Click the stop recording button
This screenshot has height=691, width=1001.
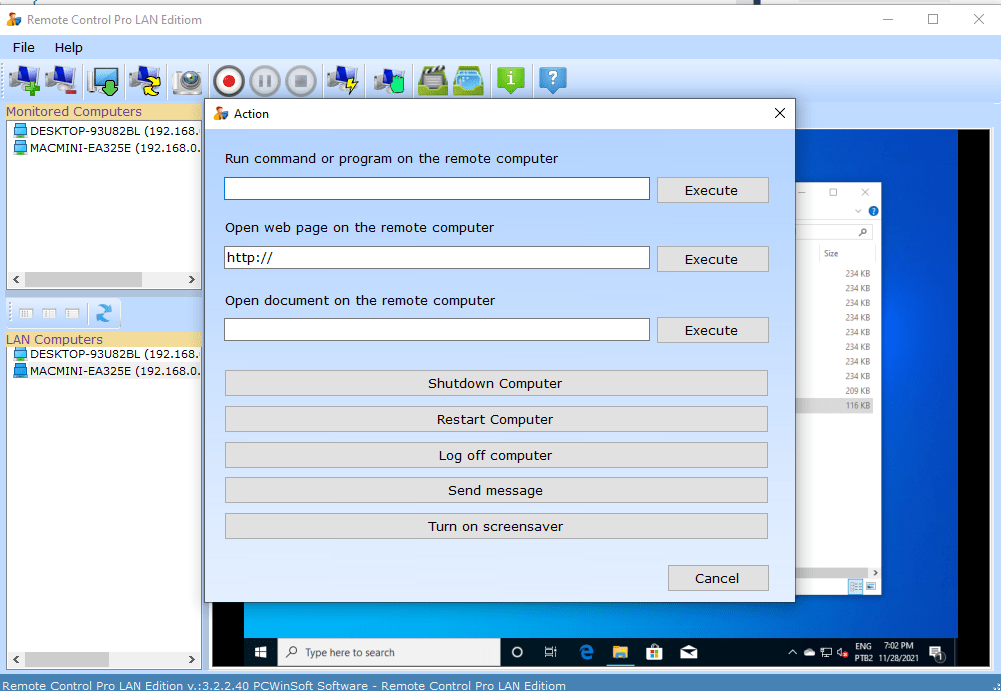tap(301, 81)
